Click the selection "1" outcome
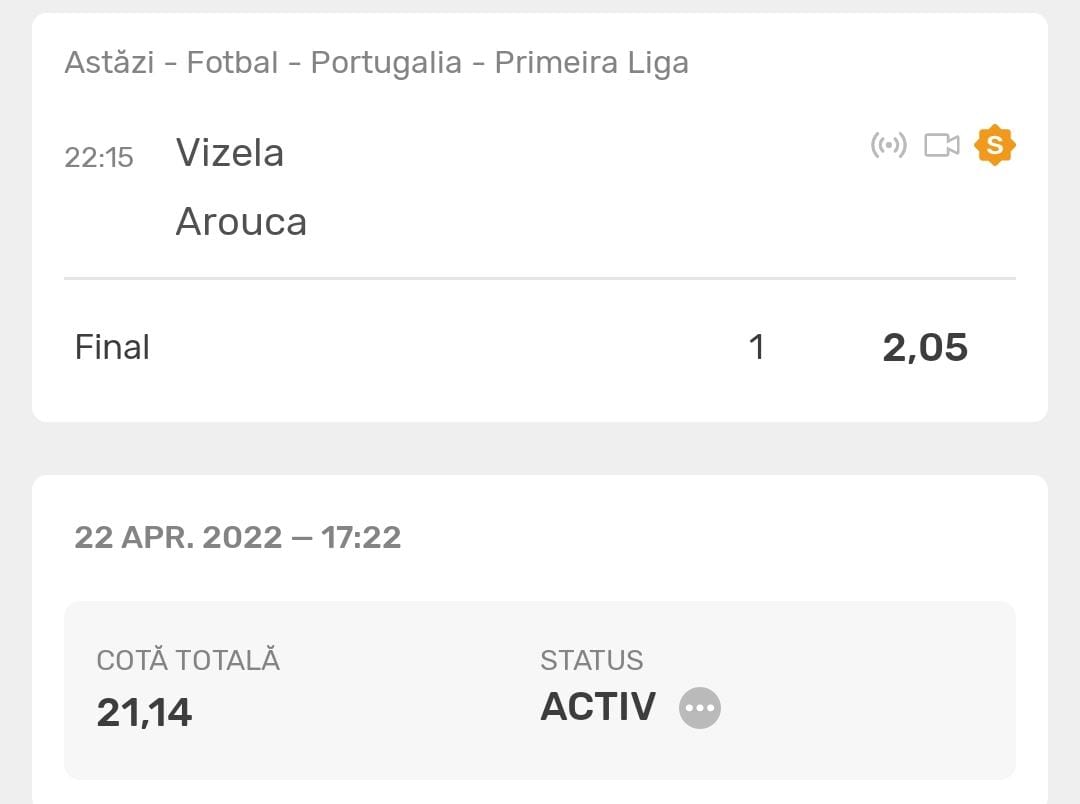 click(756, 347)
